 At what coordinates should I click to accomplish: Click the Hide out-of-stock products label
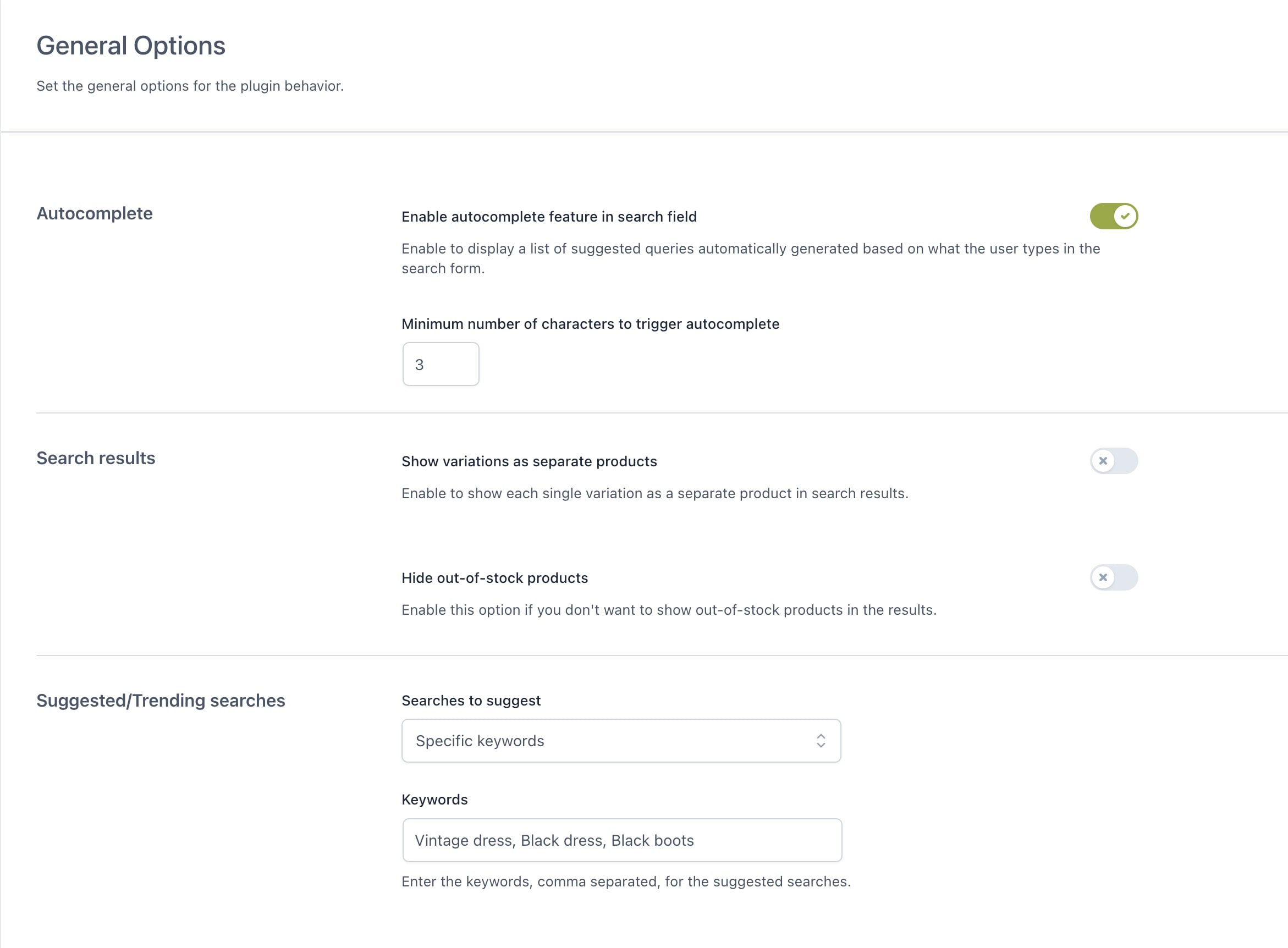coord(494,578)
